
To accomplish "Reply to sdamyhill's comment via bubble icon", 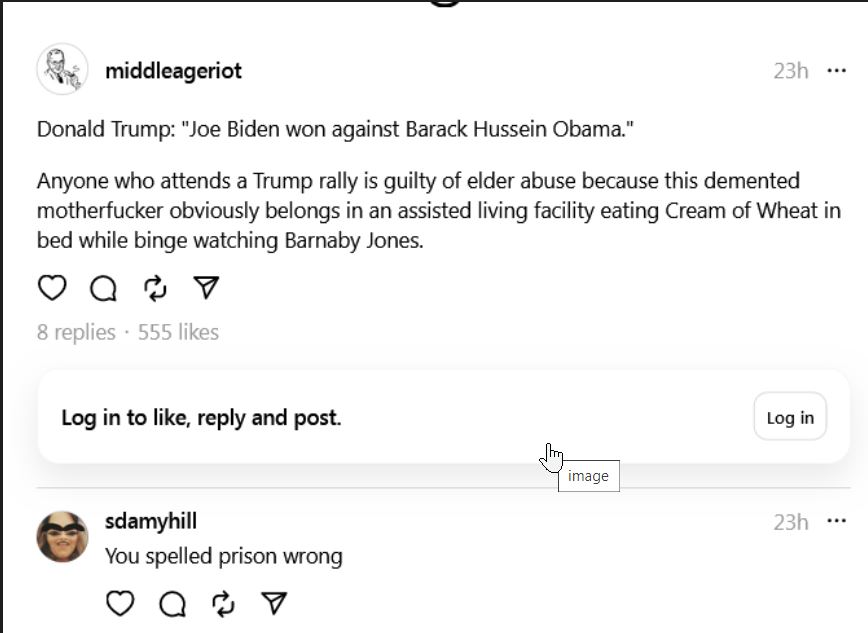I will tap(172, 603).
